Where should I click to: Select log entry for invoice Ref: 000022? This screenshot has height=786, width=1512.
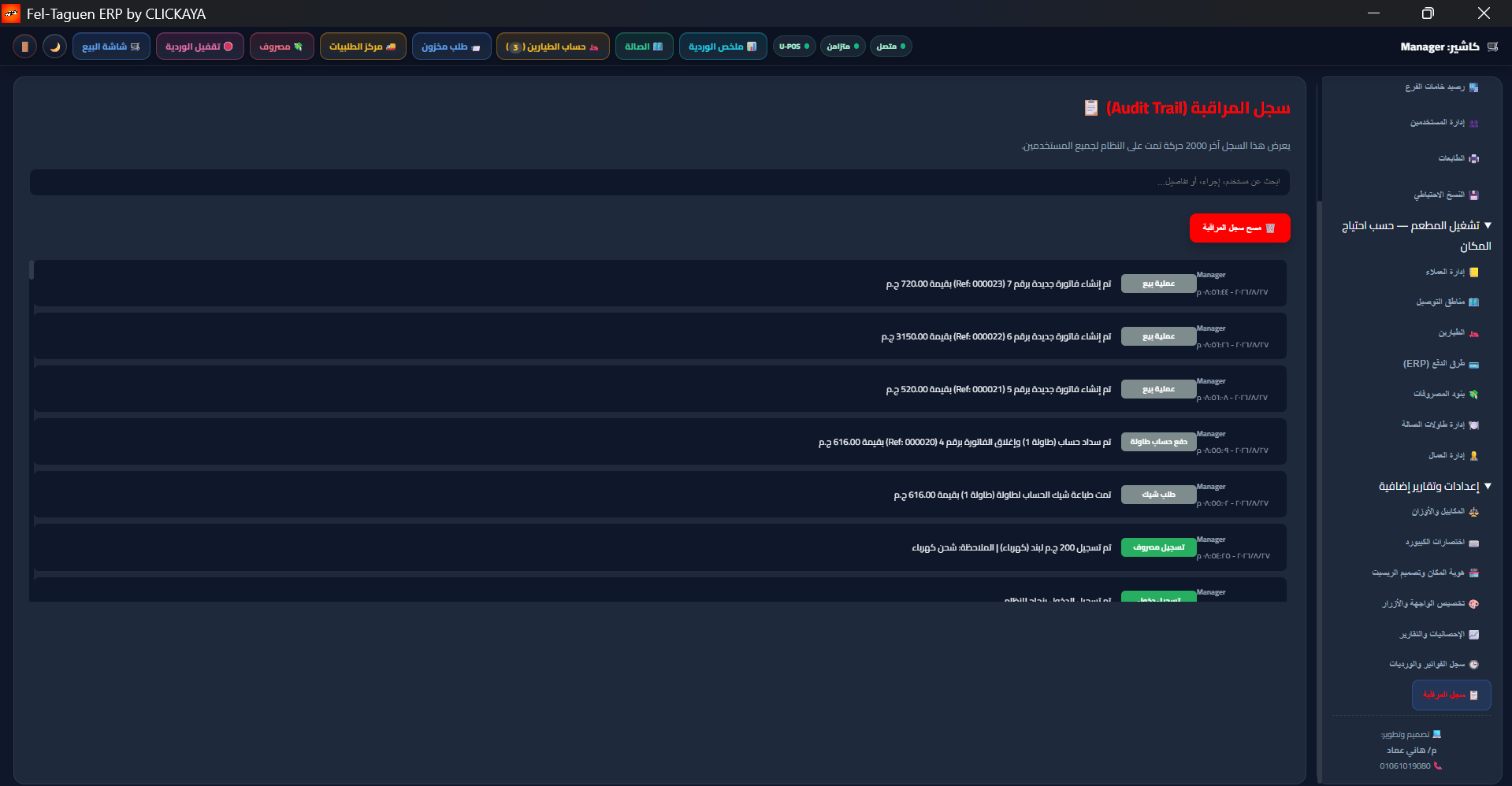tap(660, 336)
